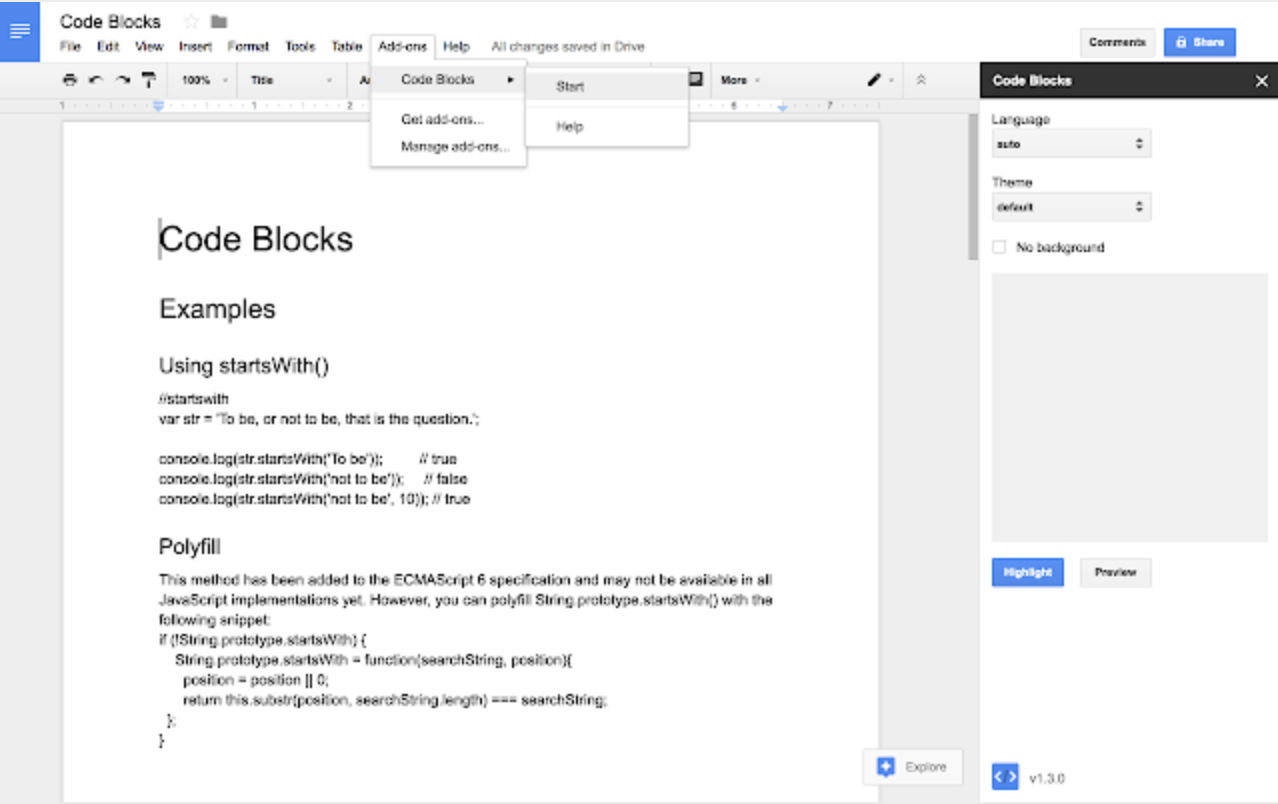Open the 100% zoom dropdown
The height and width of the screenshot is (804, 1278).
tap(204, 80)
